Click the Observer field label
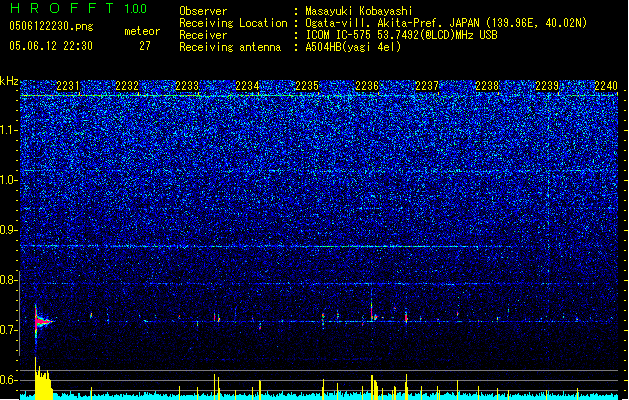 (203, 11)
